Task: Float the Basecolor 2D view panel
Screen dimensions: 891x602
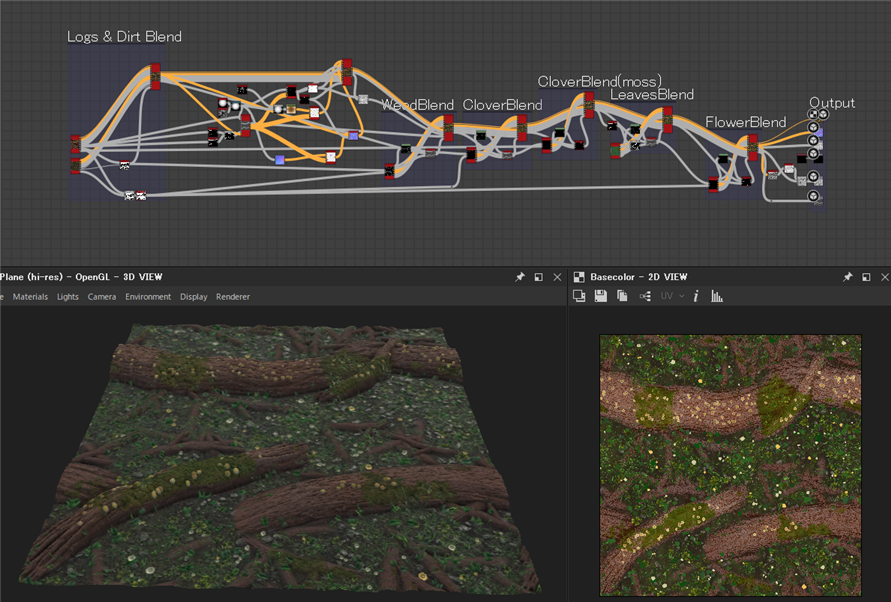Action: click(x=866, y=277)
